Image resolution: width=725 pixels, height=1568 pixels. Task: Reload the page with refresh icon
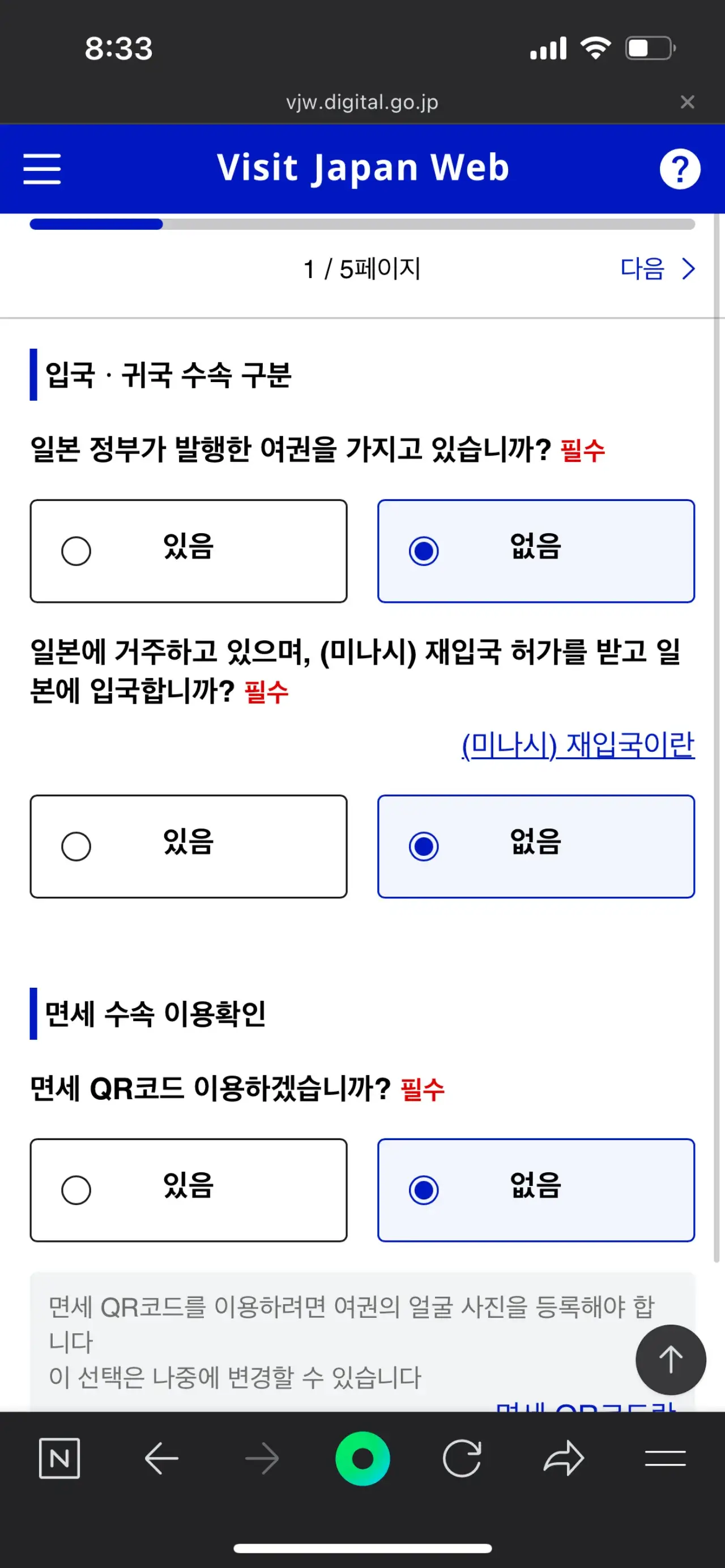tap(462, 1458)
